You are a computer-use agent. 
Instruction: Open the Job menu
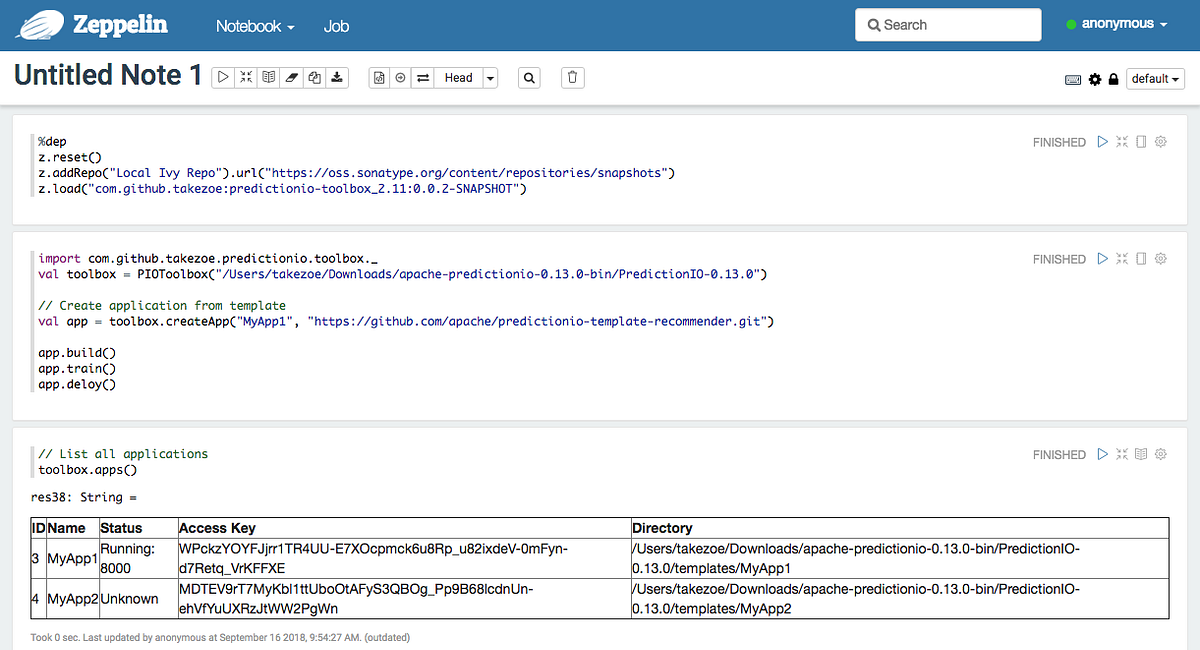[x=336, y=26]
